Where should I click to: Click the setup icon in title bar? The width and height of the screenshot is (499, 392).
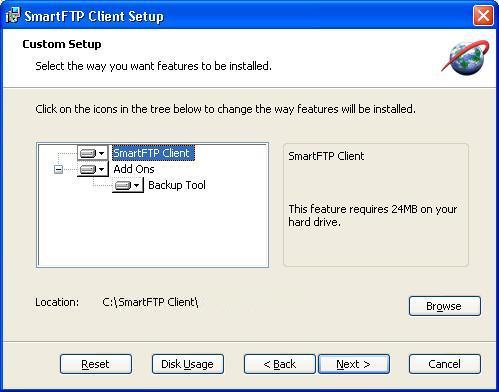(13, 15)
